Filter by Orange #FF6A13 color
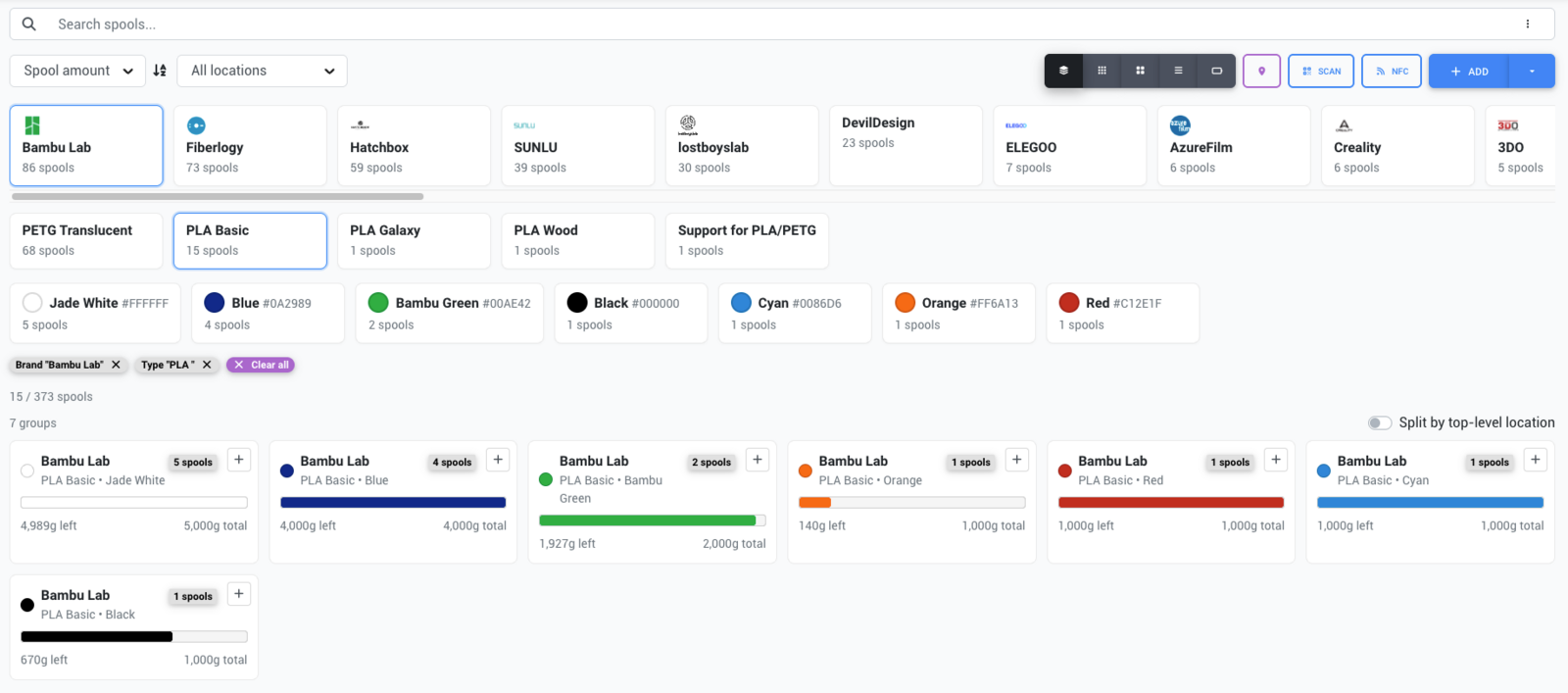Screen dimensions: 1568x693 click(x=958, y=314)
